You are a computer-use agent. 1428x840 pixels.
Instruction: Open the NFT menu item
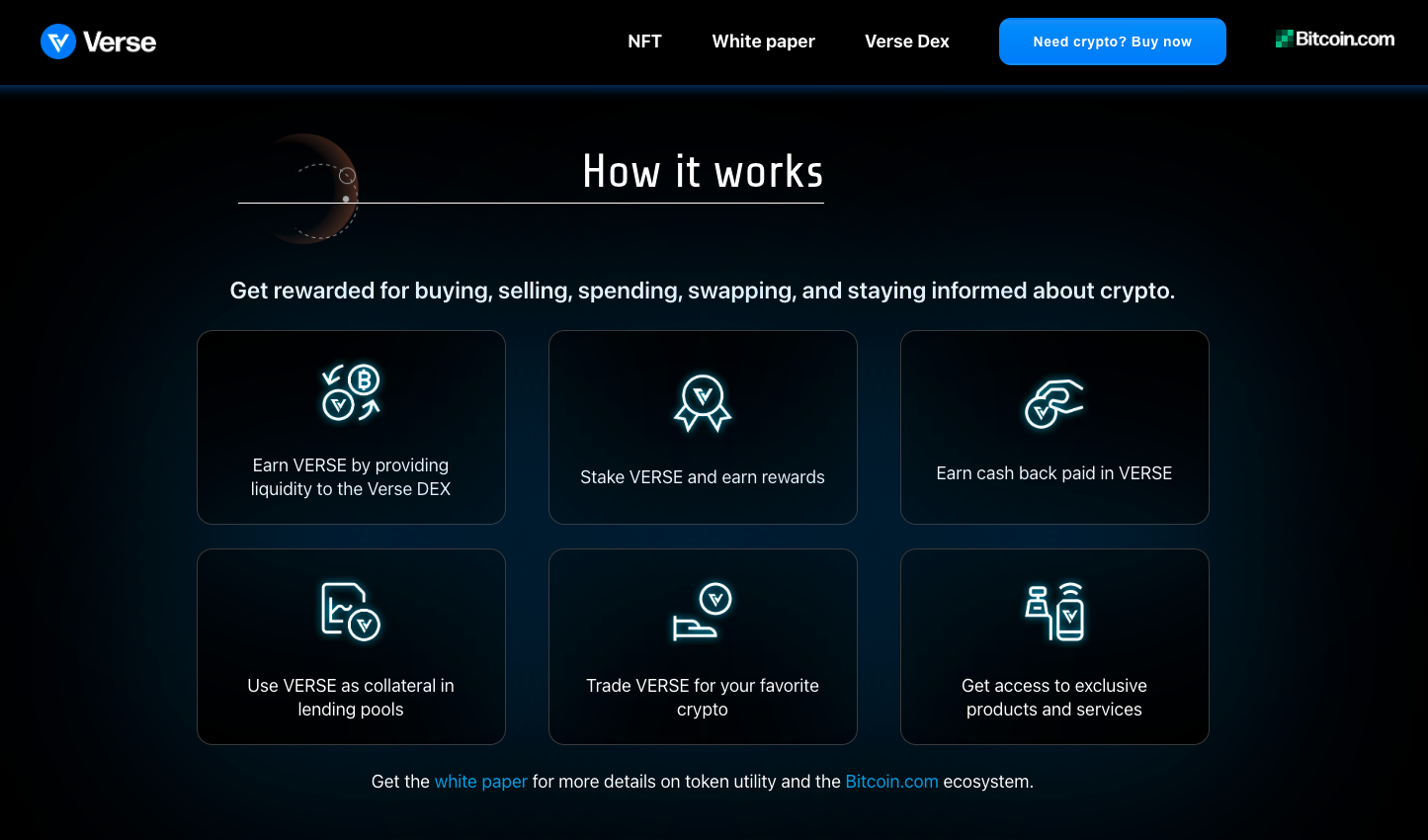click(645, 42)
